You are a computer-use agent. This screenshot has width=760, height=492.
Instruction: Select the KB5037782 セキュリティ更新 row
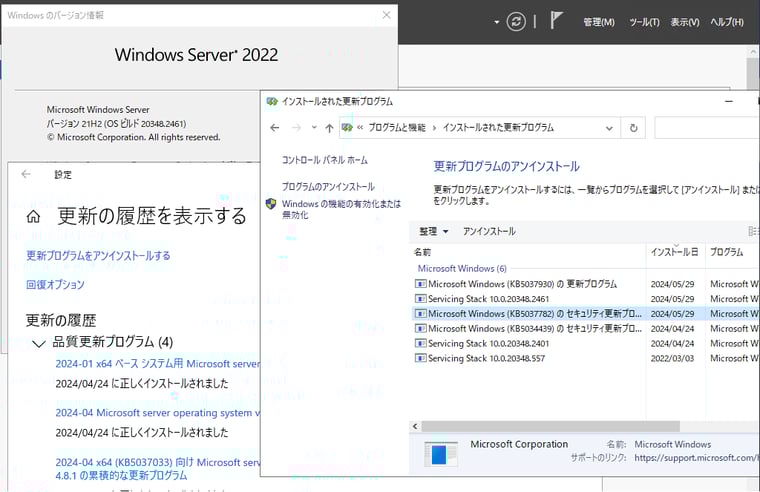click(585, 314)
